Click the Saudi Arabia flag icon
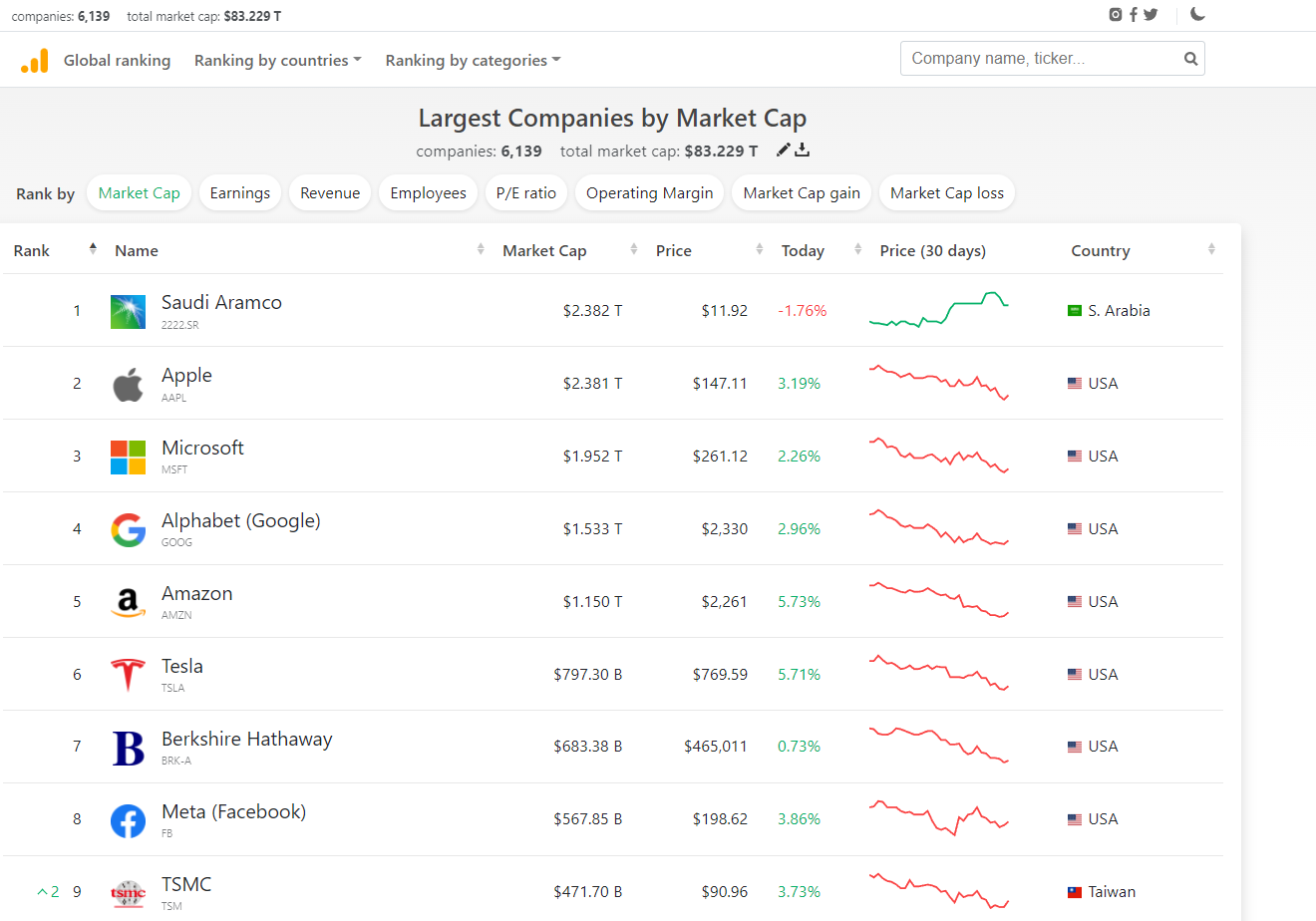The width and height of the screenshot is (1316, 921). (x=1075, y=311)
